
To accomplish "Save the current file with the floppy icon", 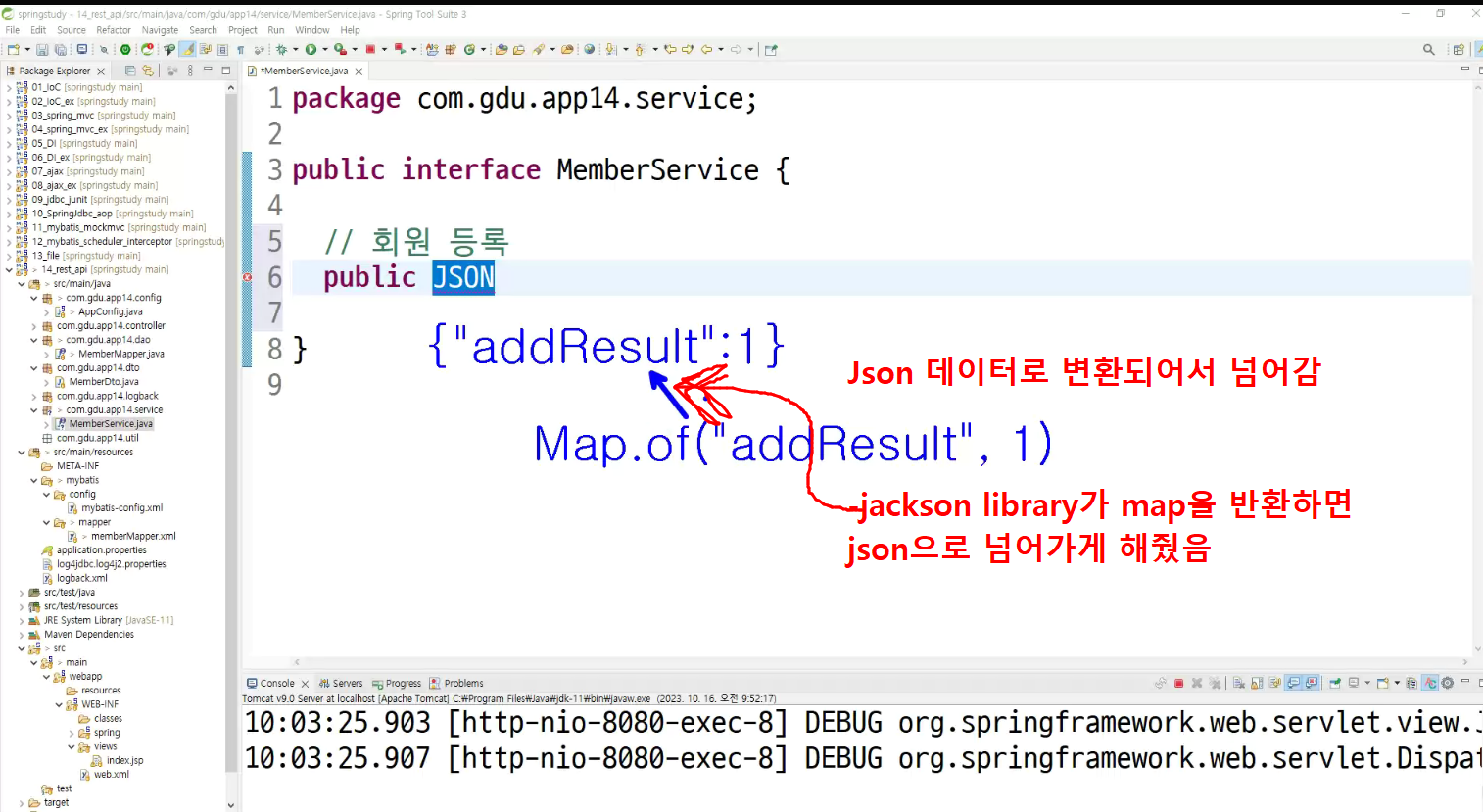I will pos(42,49).
